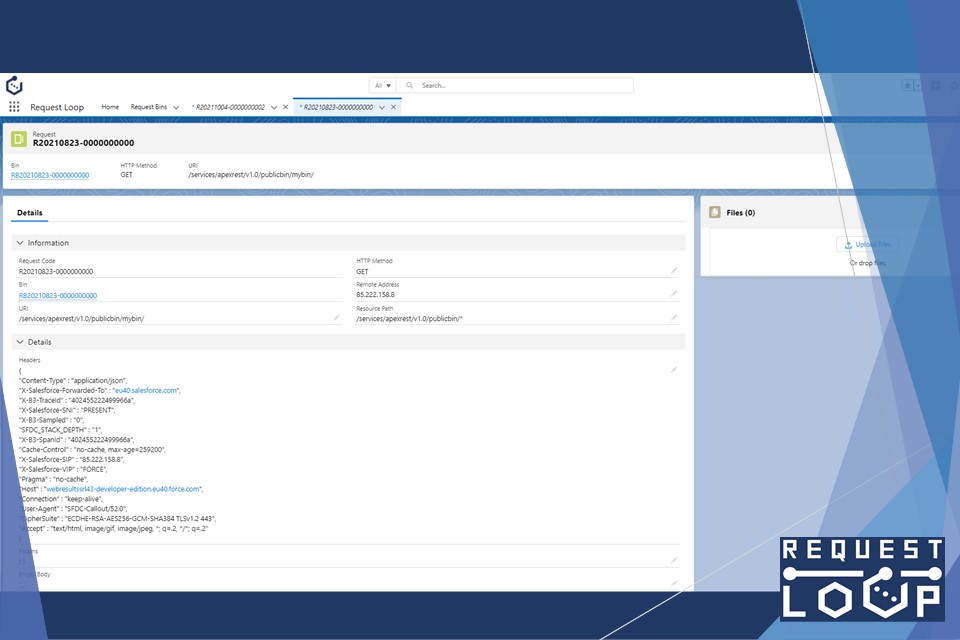960x640 pixels.
Task: Click the pencil icon next to URI
Action: (337, 318)
